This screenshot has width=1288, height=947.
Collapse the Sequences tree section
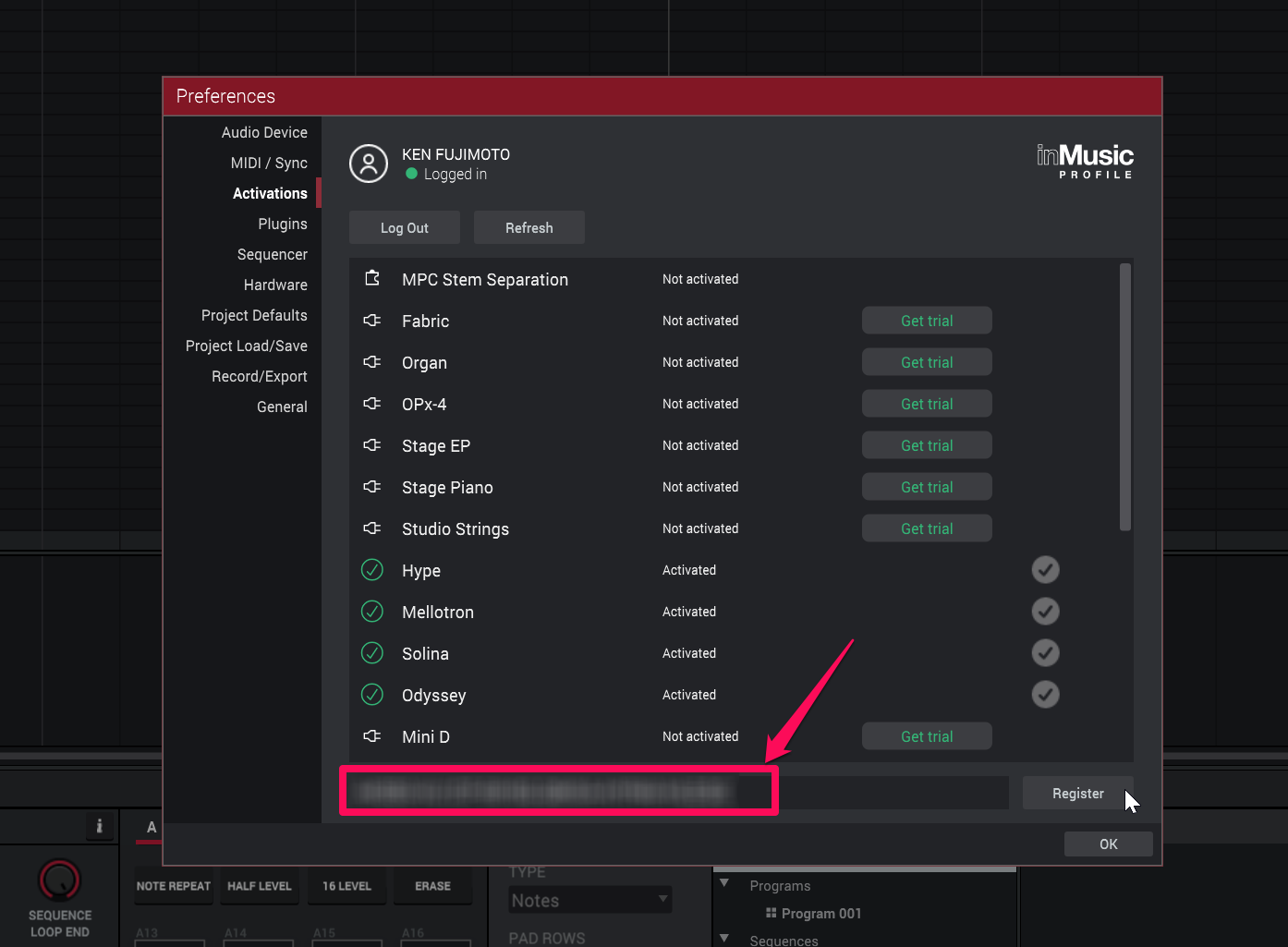724,939
